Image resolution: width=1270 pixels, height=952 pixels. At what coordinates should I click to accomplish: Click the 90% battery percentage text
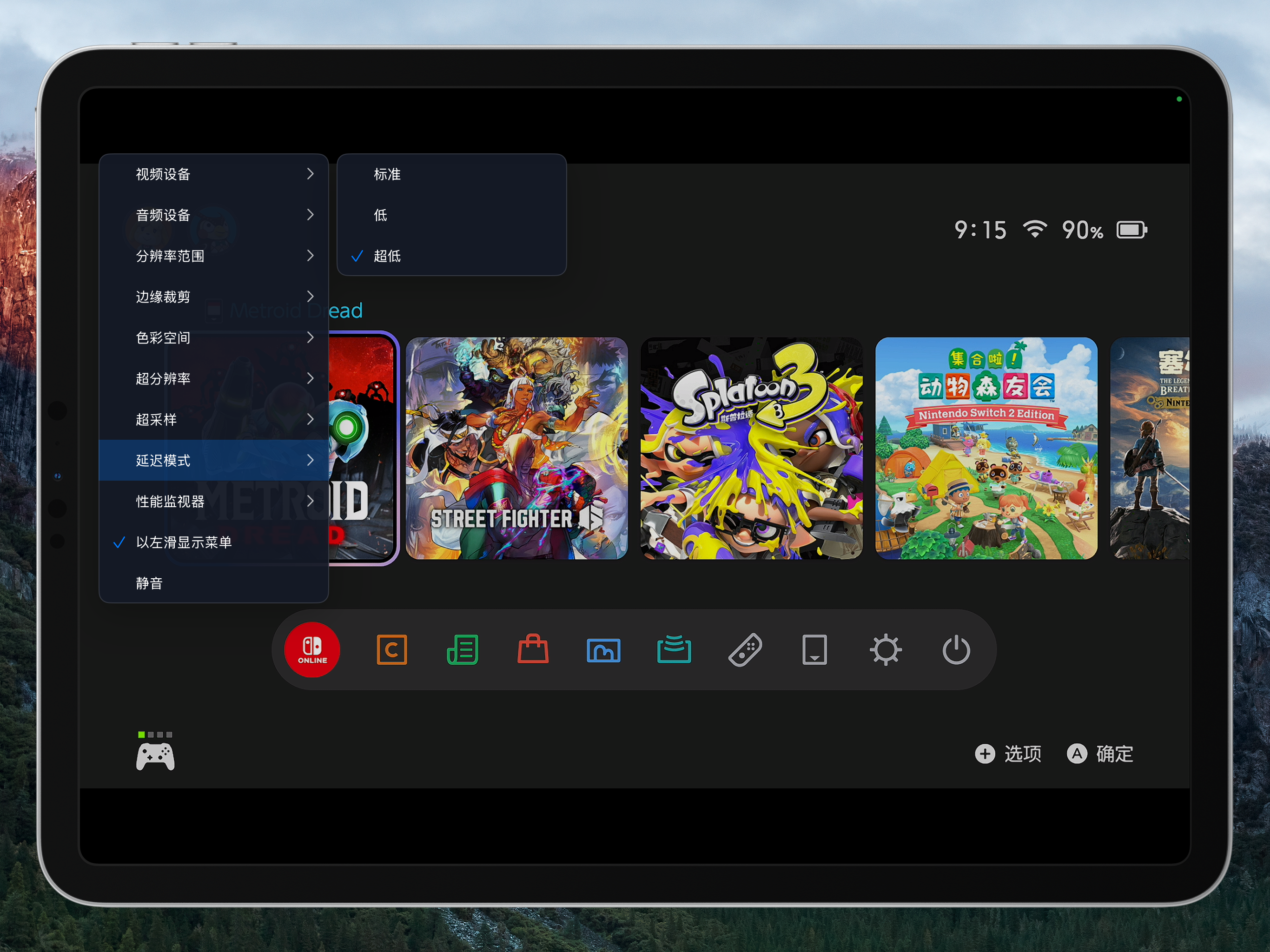tap(1082, 230)
